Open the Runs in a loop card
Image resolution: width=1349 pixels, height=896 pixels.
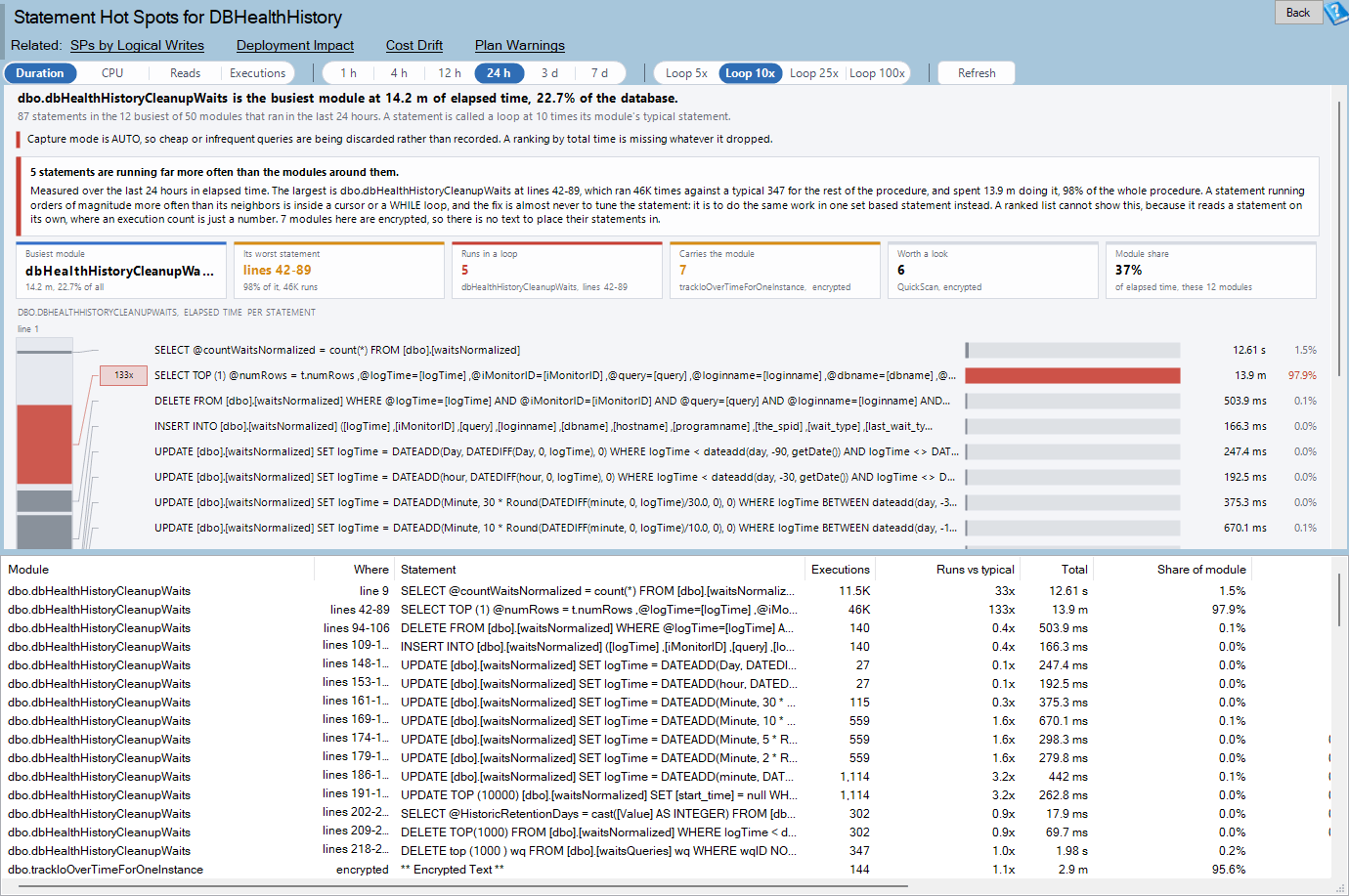pyautogui.click(x=557, y=270)
